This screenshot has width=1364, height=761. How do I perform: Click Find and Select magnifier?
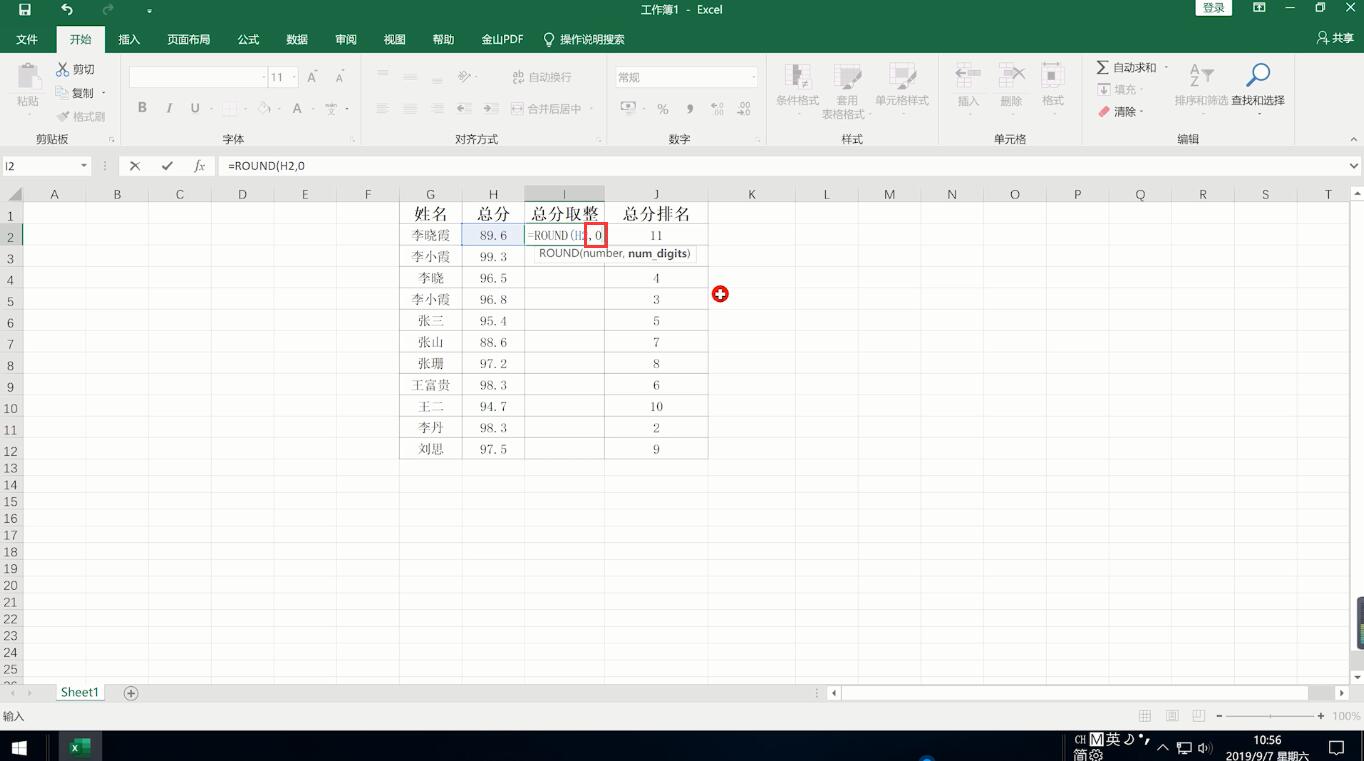1258,76
